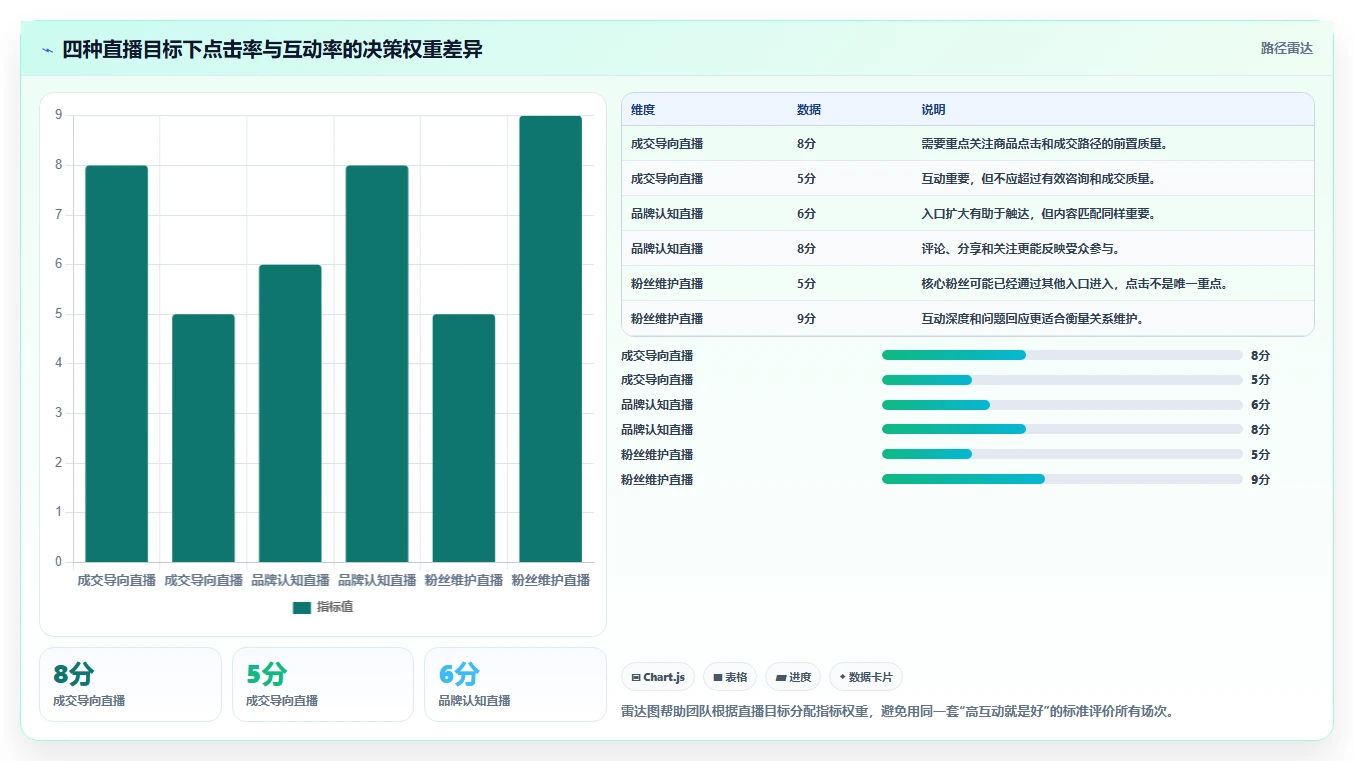Screen dimensions: 1354x761
Task: Click the 说明 column header
Action: (x=933, y=110)
